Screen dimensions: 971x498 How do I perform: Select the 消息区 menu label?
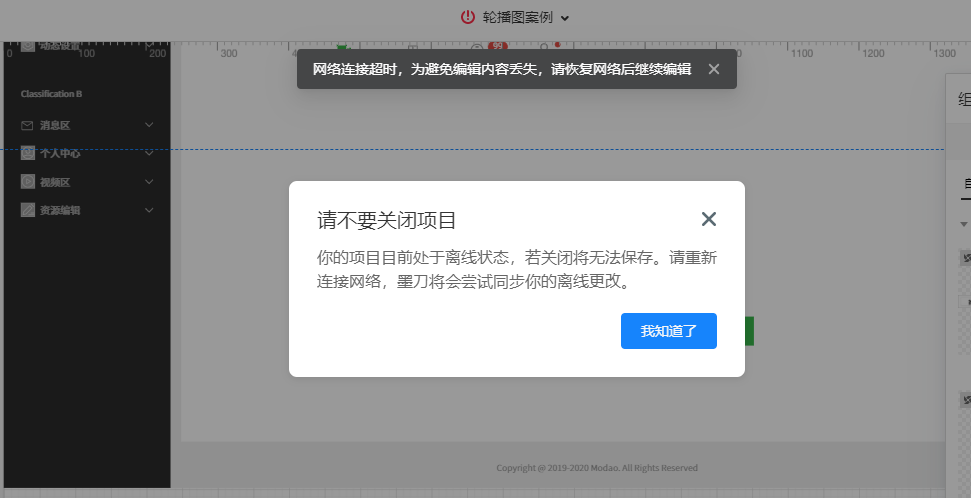click(x=55, y=125)
